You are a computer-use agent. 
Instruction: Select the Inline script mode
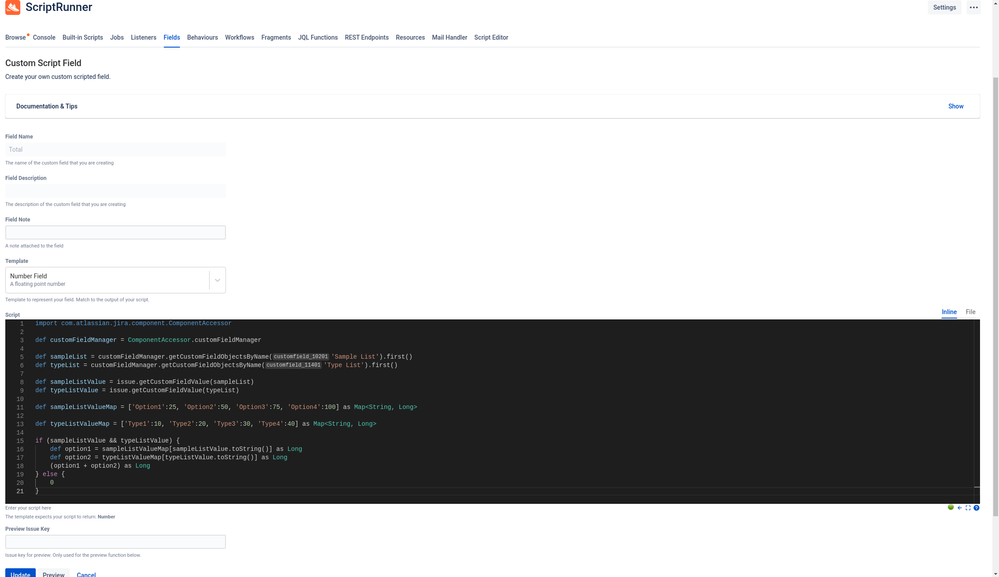click(949, 312)
